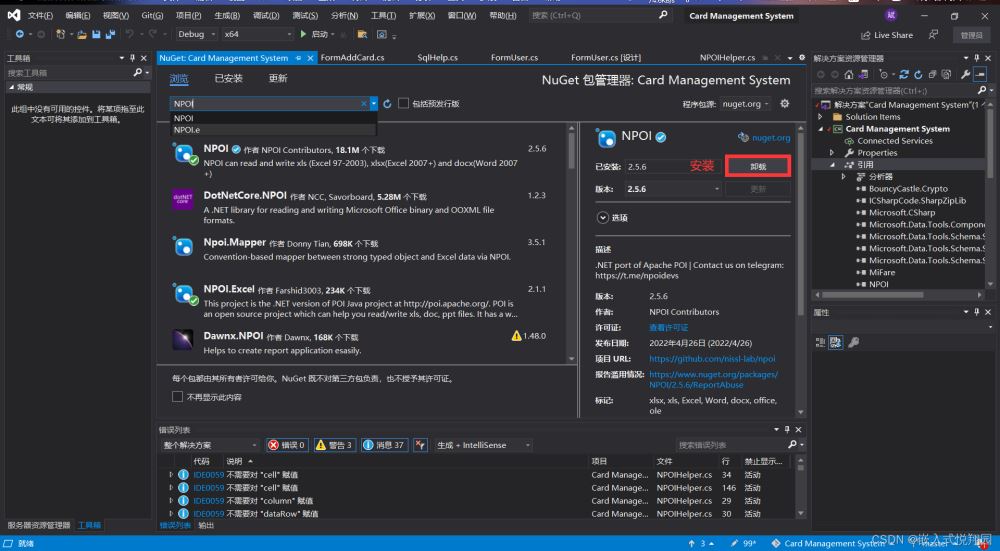Enable include prerelease checkbox

point(403,103)
